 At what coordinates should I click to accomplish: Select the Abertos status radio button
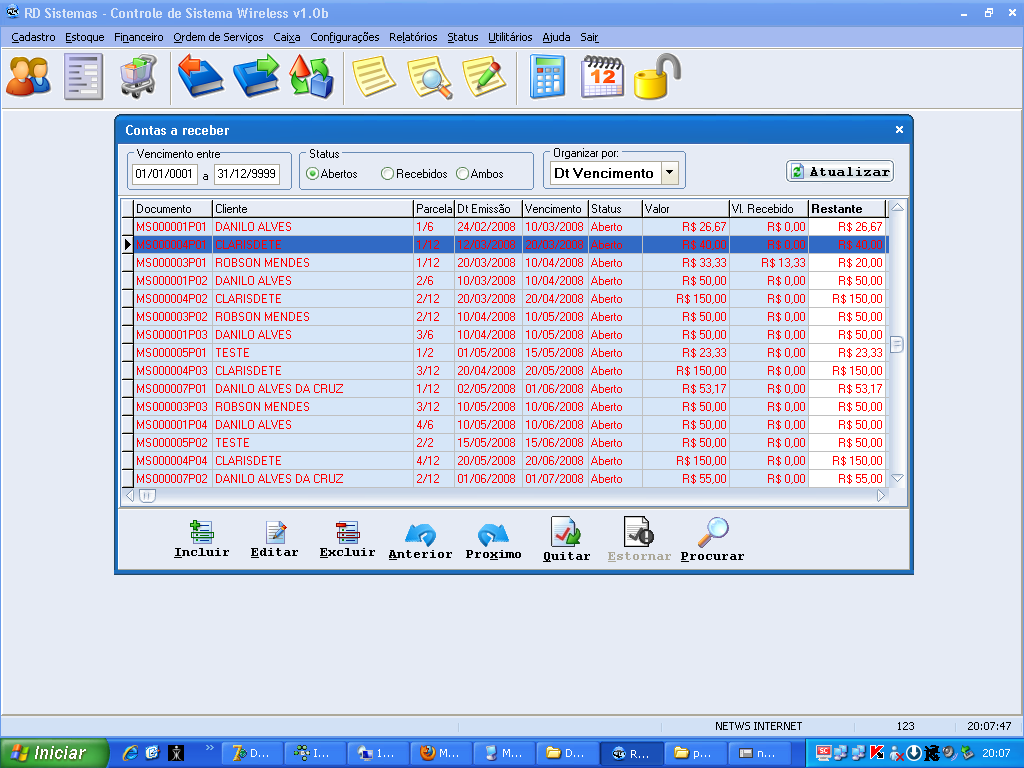[312, 174]
